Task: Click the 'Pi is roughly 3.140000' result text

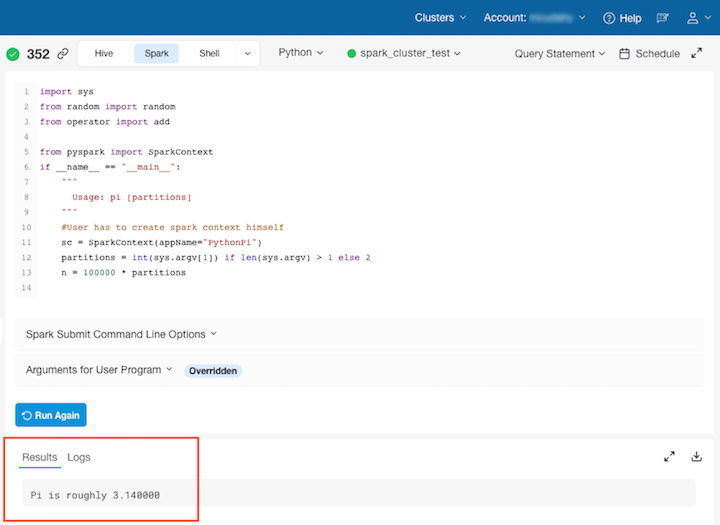Action: [x=95, y=495]
